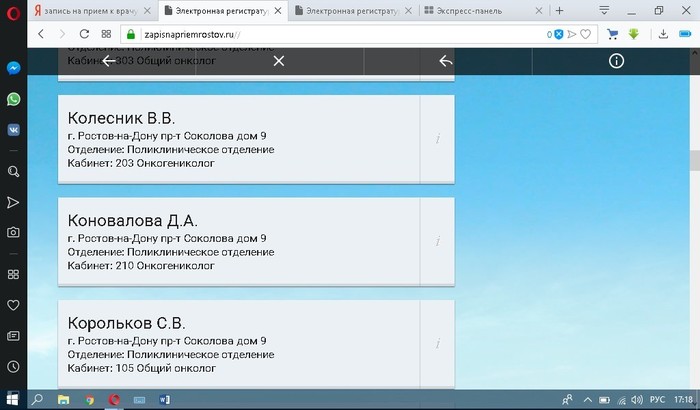The height and width of the screenshot is (410, 700).
Task: Click info icon for Коновалова Д.А.
Action: 437,241
